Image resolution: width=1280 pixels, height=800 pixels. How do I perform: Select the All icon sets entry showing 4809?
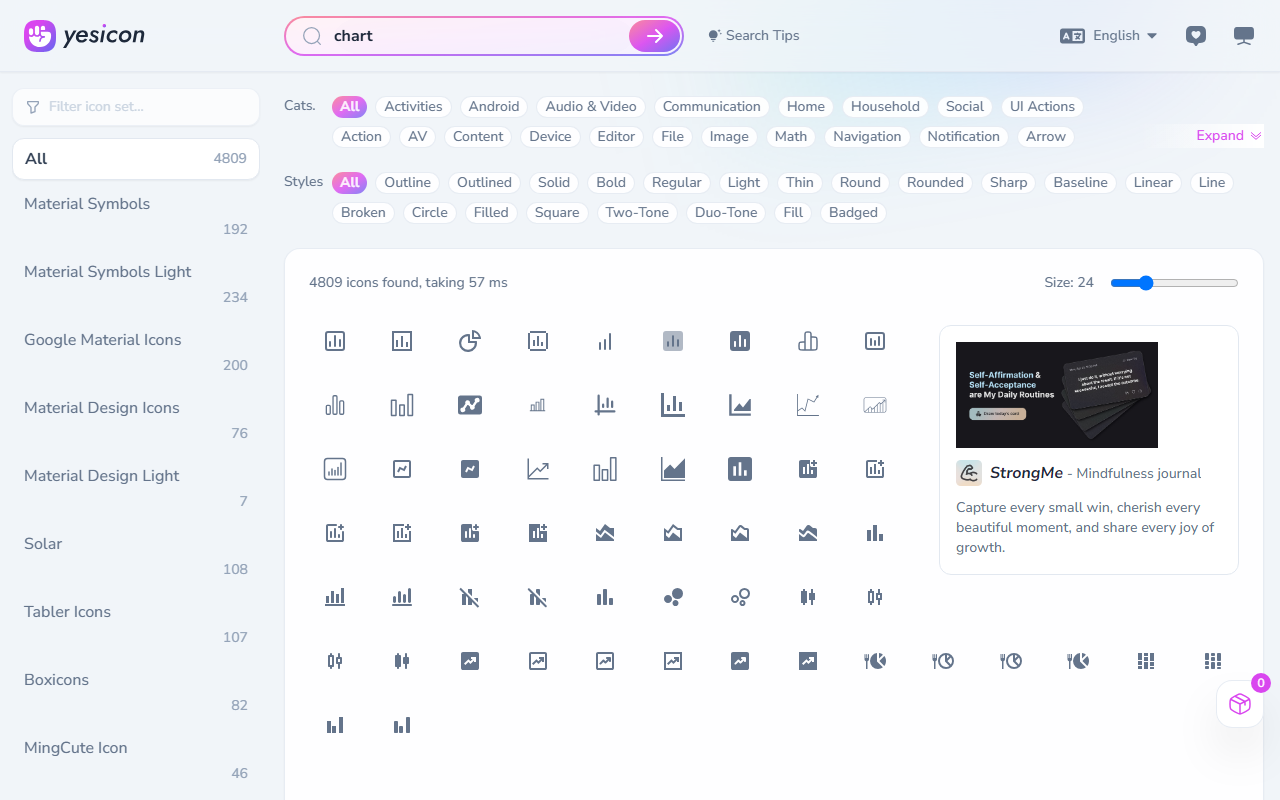click(136, 159)
